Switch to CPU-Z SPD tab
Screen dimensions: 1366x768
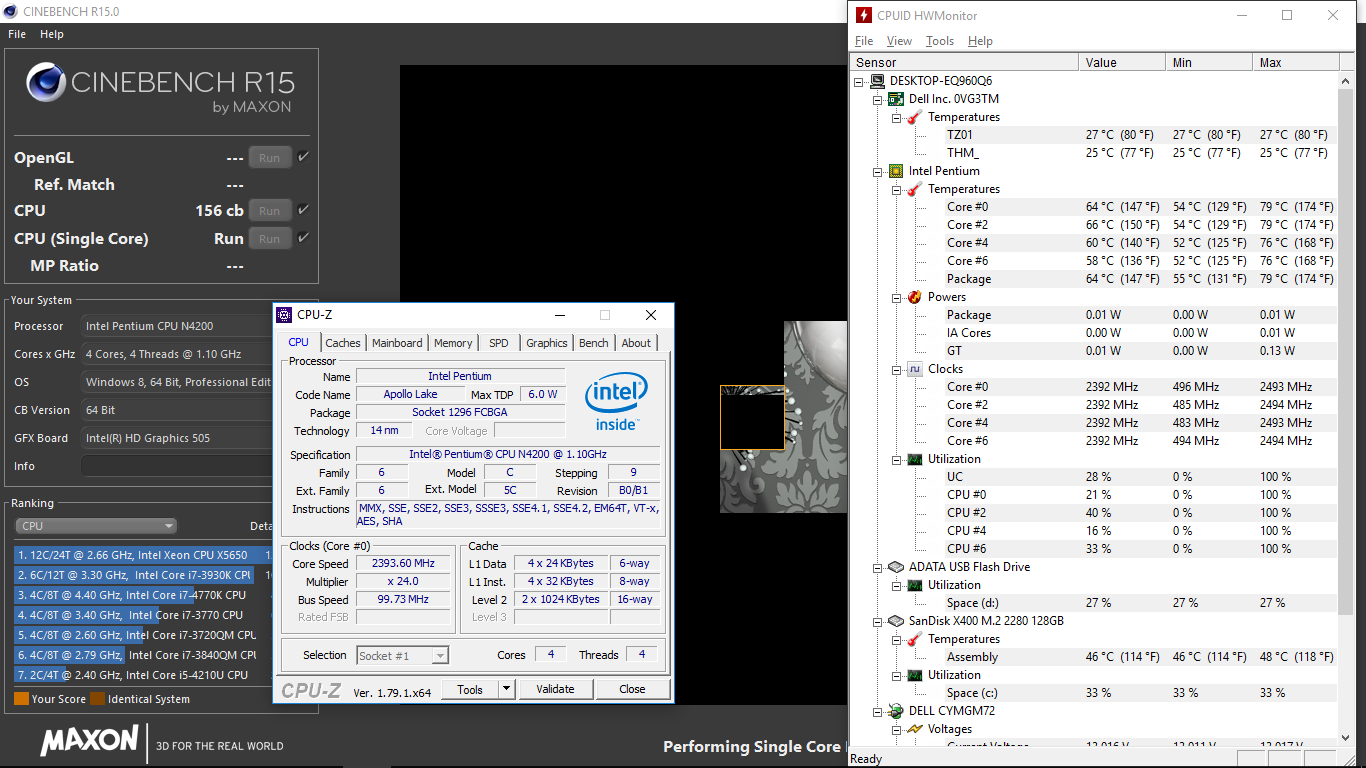499,343
